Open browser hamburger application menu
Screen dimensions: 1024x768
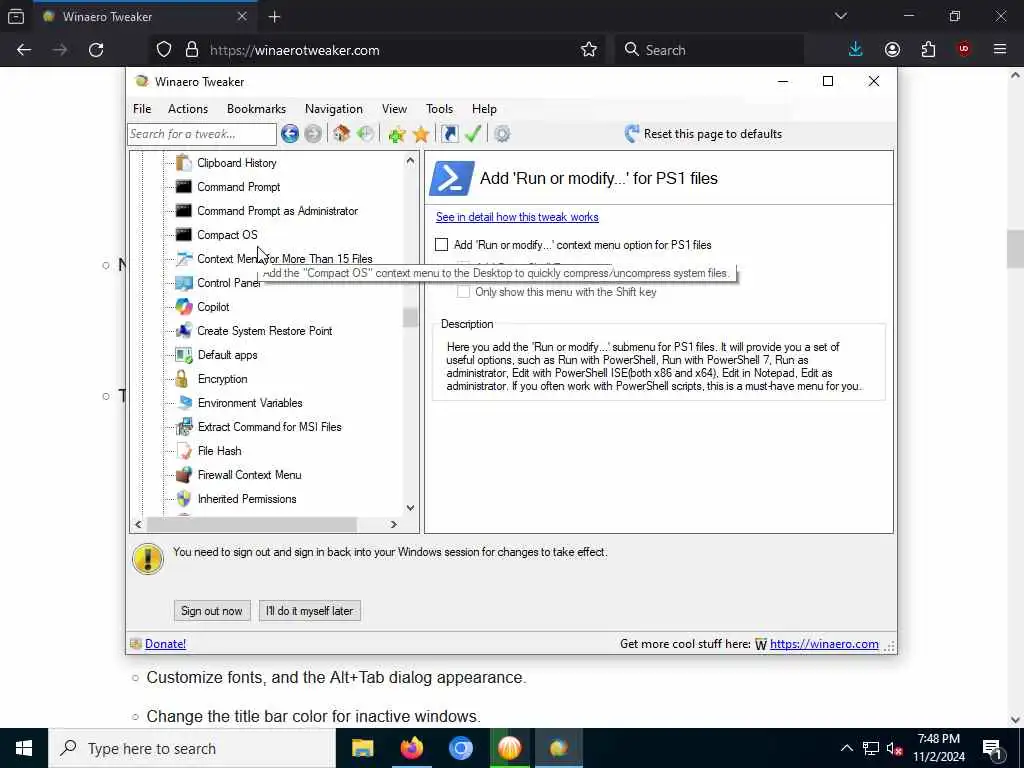1000,50
